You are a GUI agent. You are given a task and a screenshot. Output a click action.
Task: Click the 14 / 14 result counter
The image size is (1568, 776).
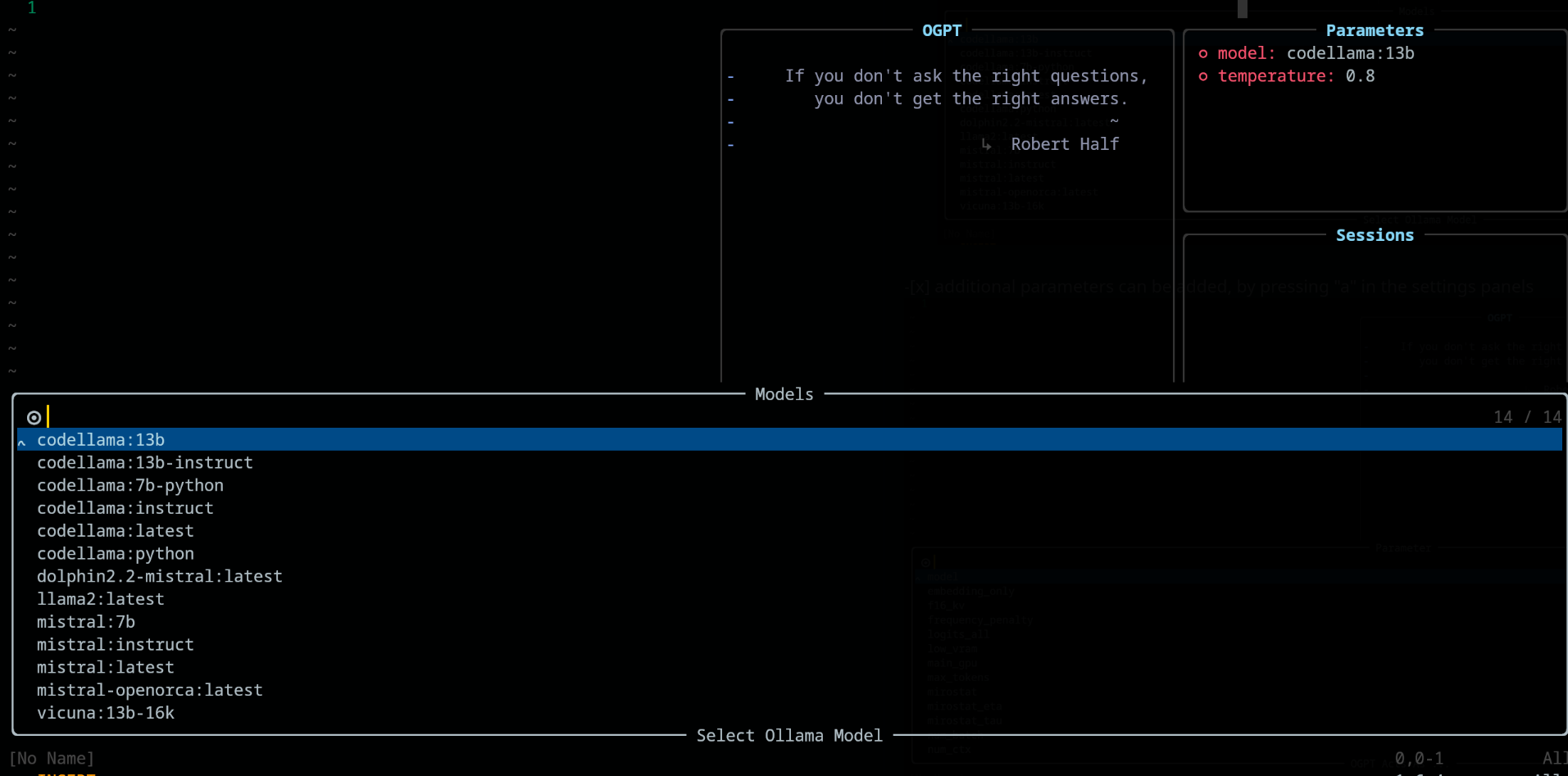point(1527,417)
